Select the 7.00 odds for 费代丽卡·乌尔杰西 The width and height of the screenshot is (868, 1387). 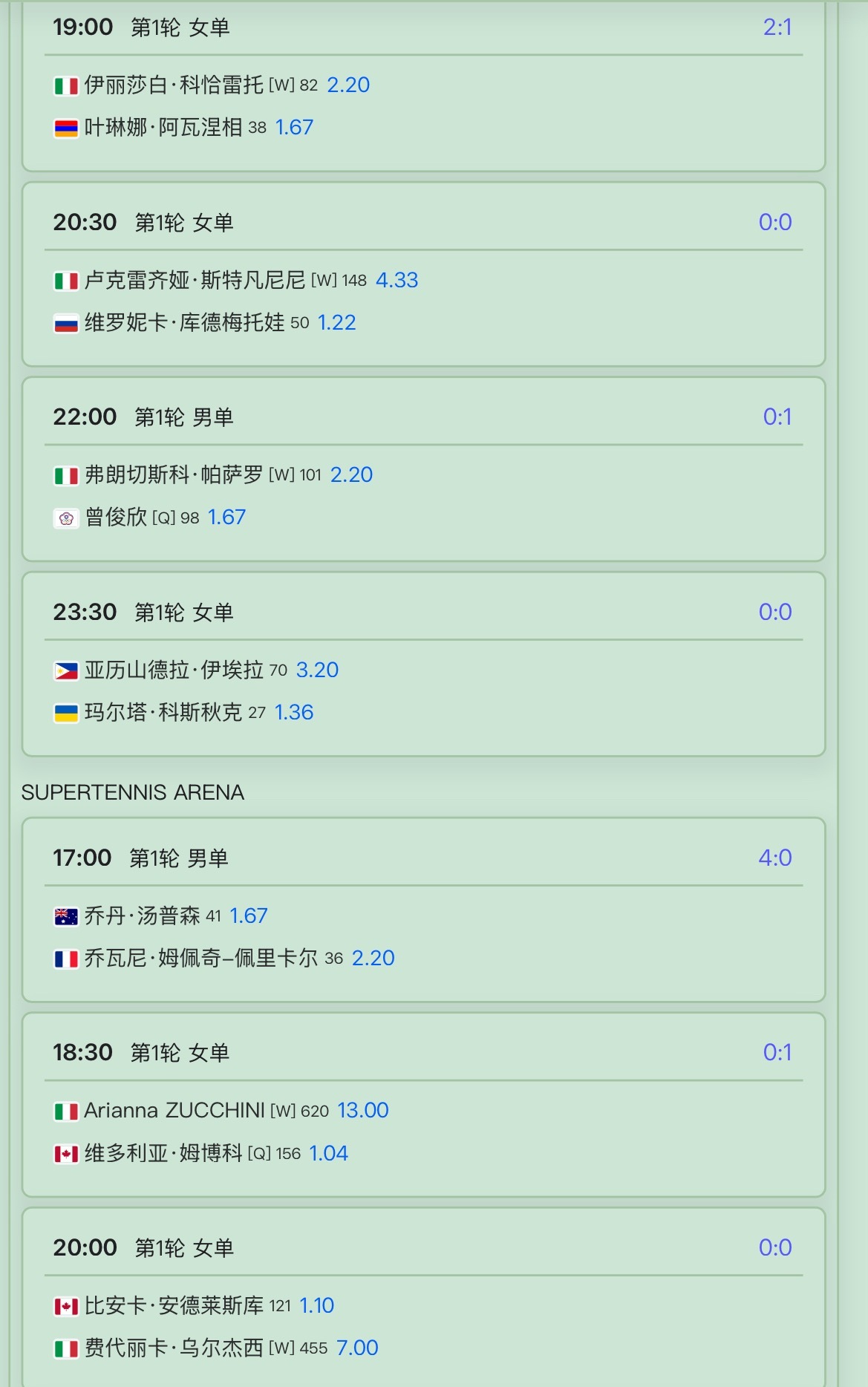pyautogui.click(x=357, y=1348)
